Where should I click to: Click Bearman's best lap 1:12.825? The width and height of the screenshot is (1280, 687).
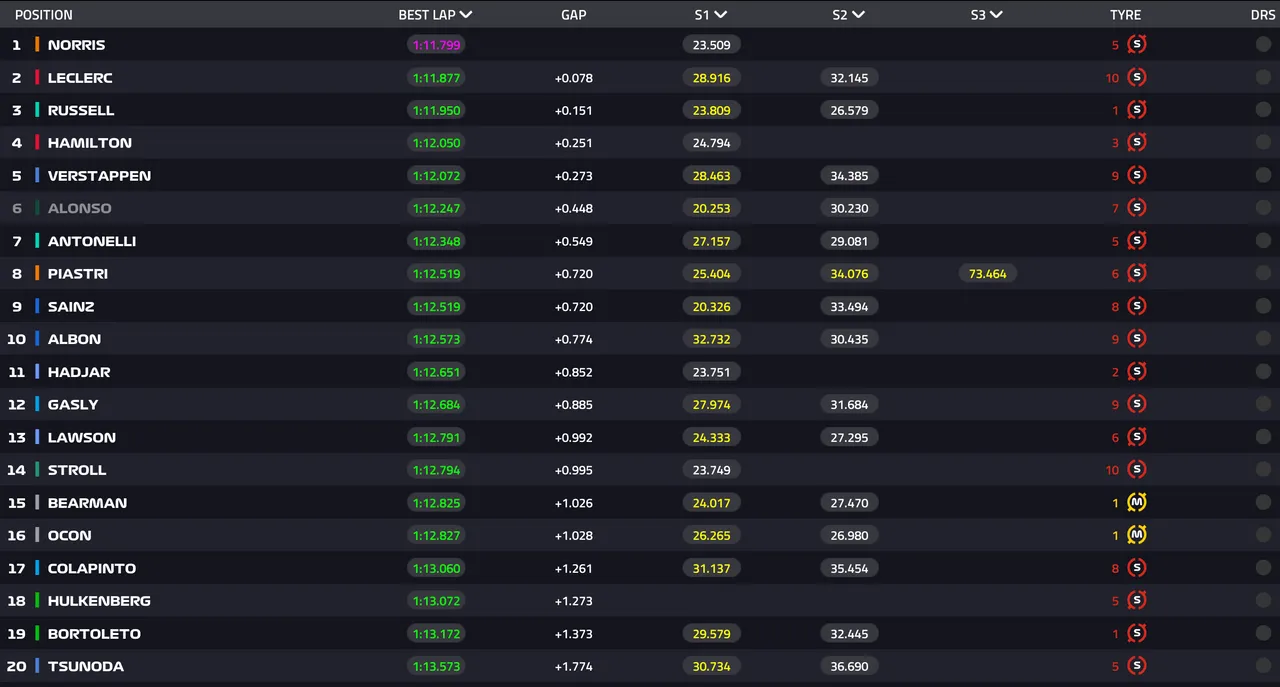click(x=436, y=503)
